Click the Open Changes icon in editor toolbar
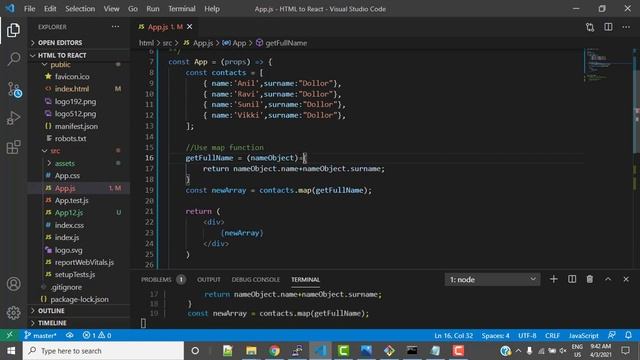 tap(590, 27)
